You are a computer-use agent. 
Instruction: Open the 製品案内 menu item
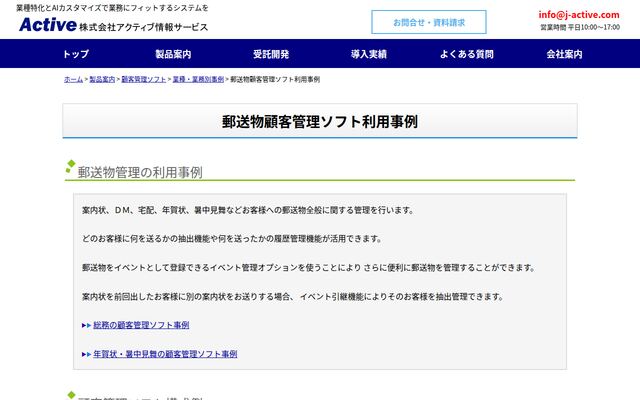173,54
